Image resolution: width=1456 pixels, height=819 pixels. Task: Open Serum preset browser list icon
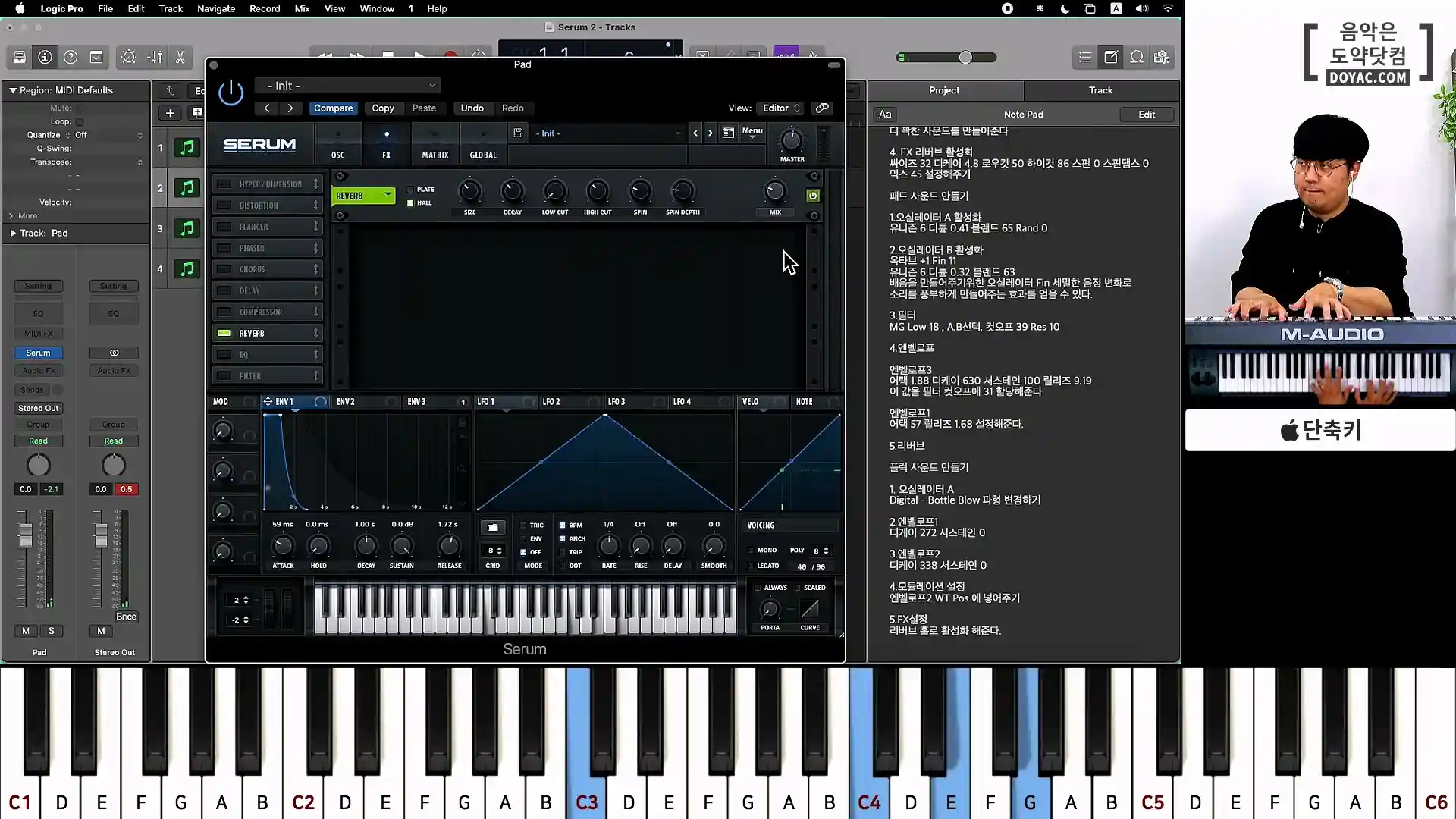tap(728, 133)
